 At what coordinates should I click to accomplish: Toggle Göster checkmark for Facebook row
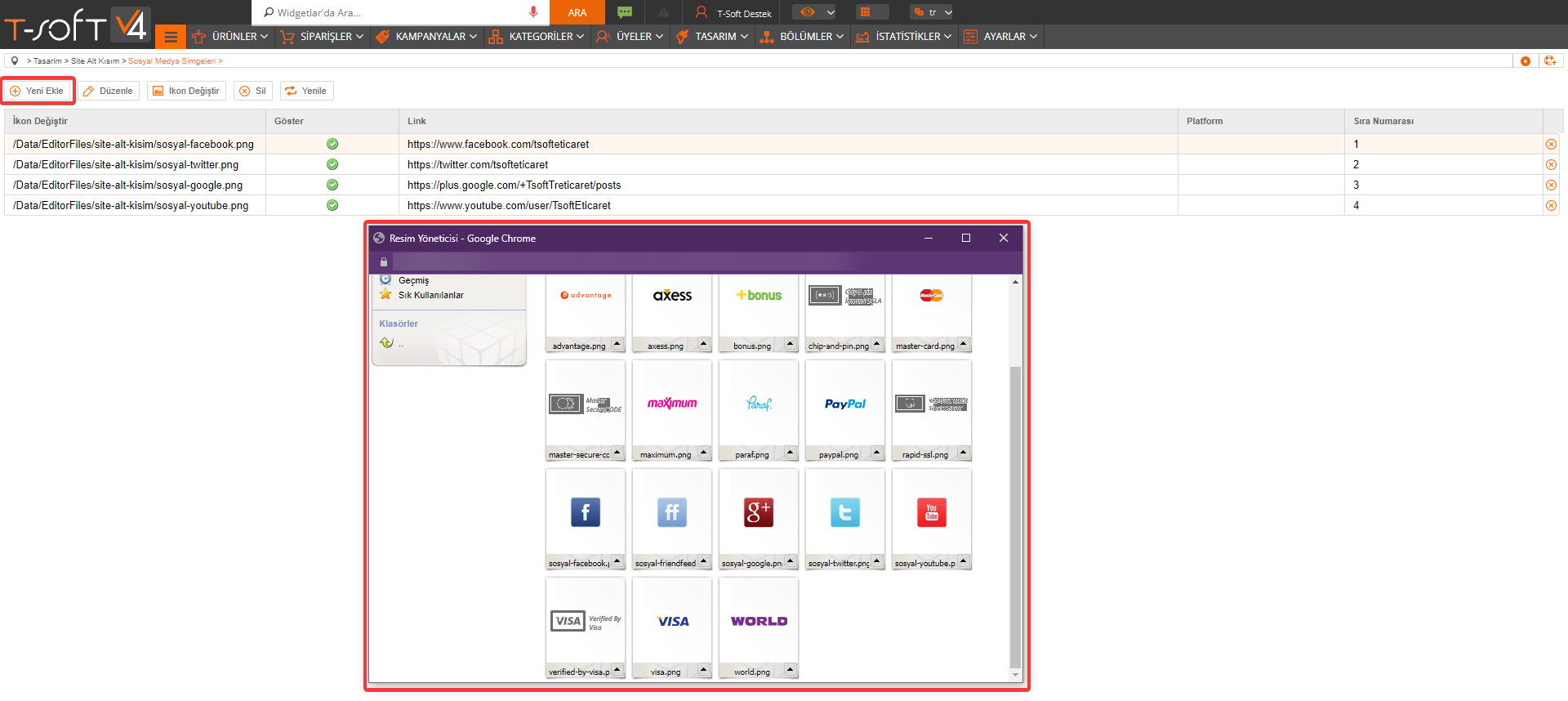332,144
